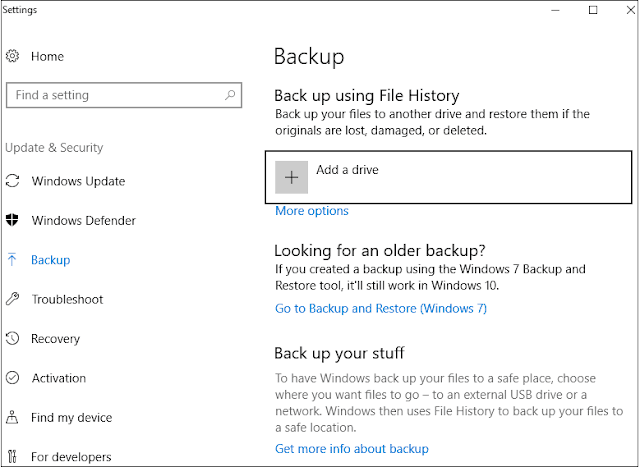Image resolution: width=640 pixels, height=467 pixels.
Task: Open the More options link
Action: click(x=312, y=211)
